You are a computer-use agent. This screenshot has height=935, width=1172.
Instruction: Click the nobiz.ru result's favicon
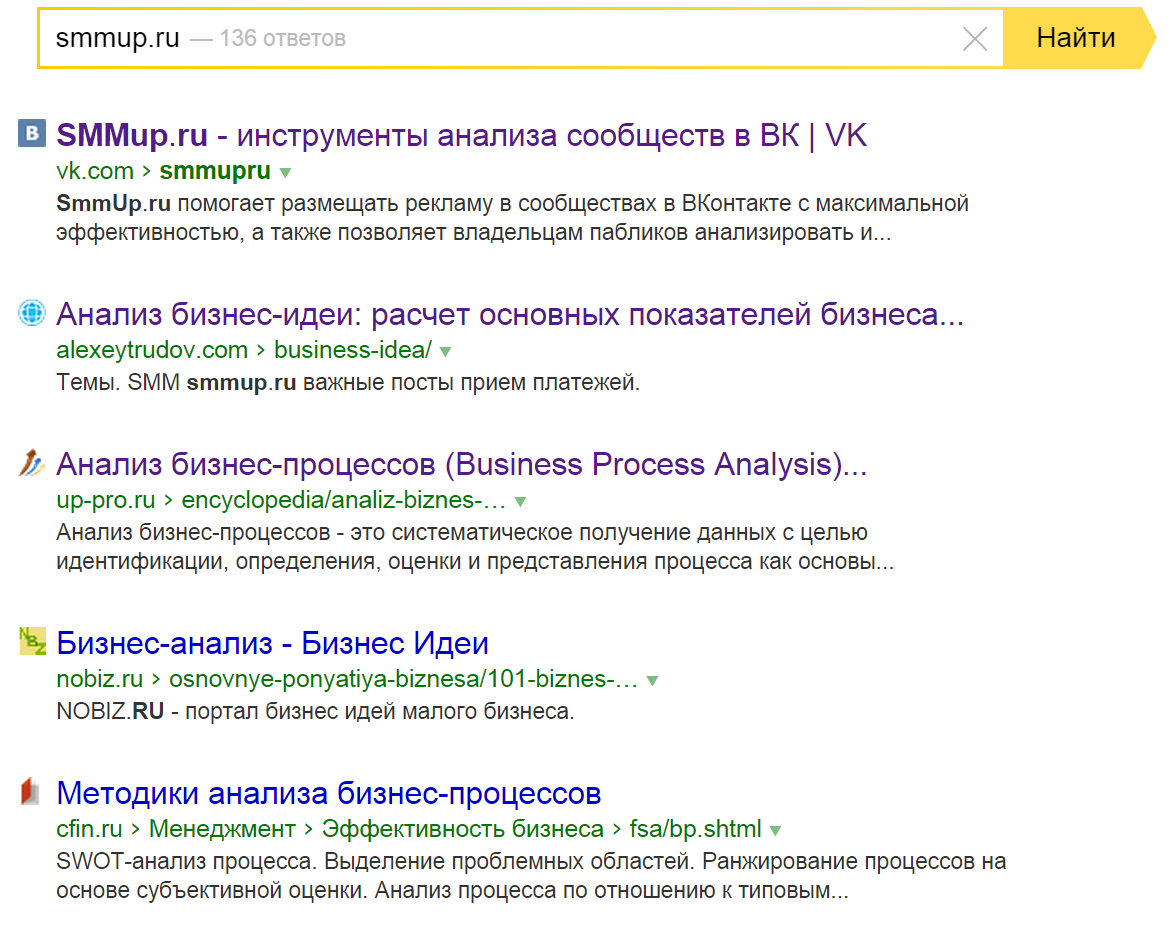click(x=31, y=643)
